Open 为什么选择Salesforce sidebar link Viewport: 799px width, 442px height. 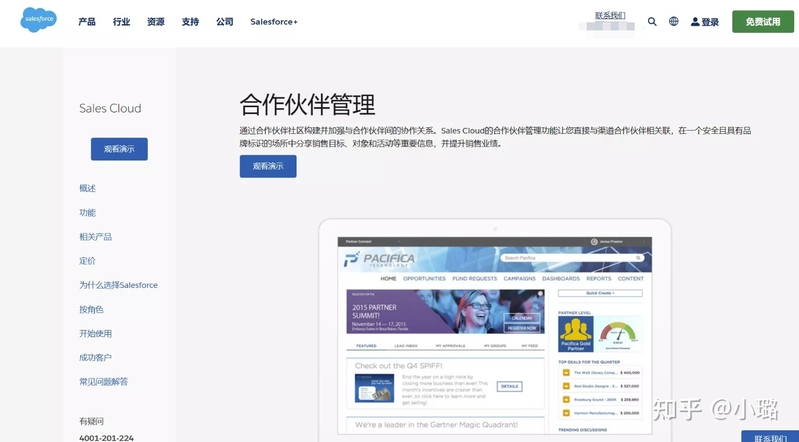[118, 285]
